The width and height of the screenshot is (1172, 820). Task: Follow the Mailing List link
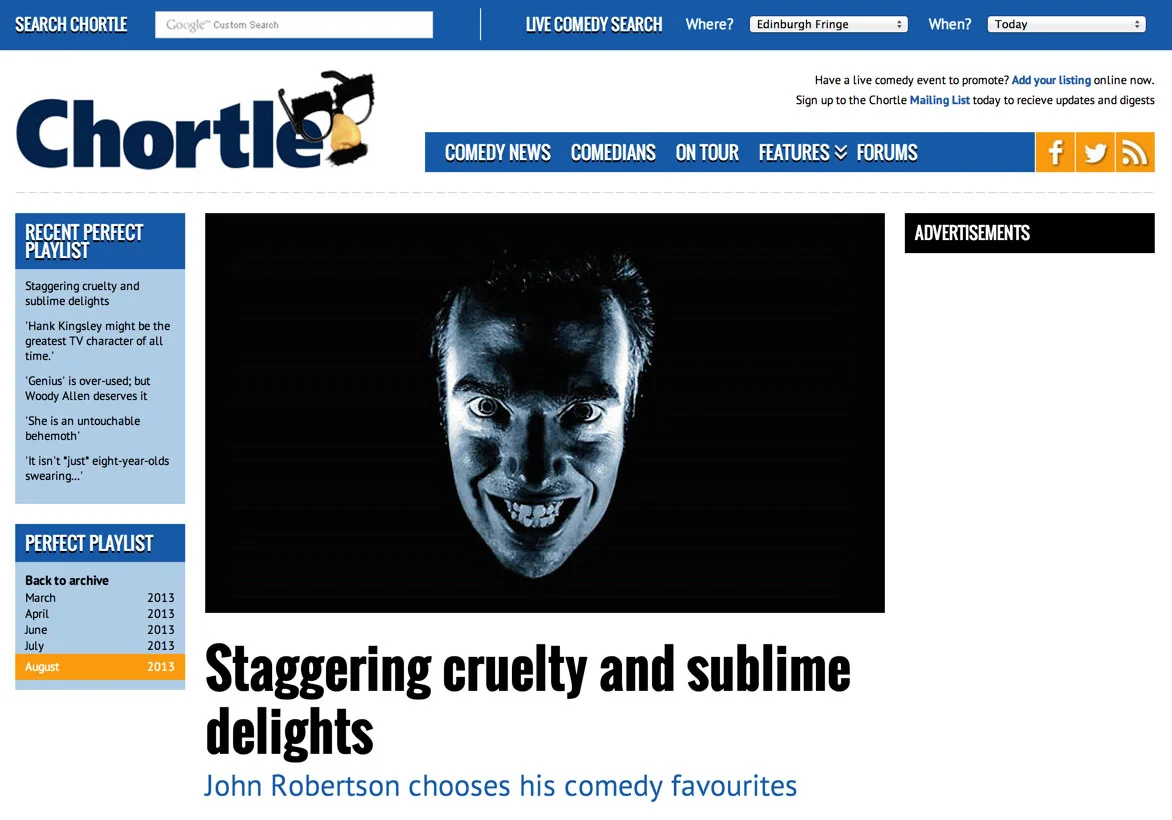[940, 100]
